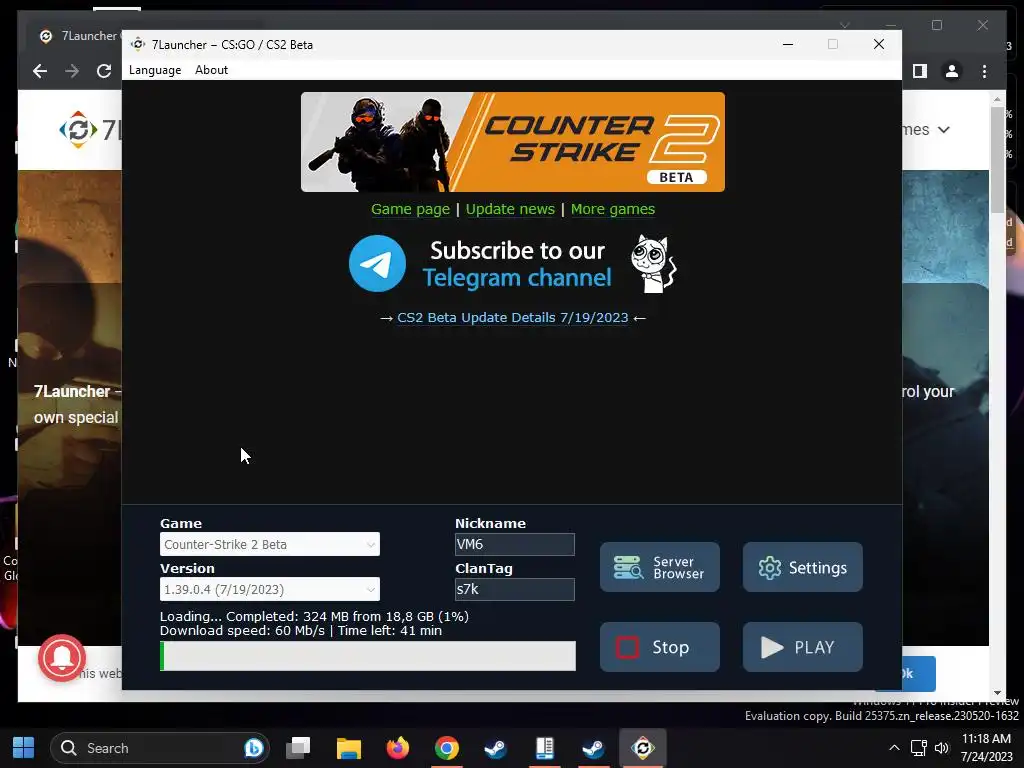Image resolution: width=1024 pixels, height=768 pixels.
Task: Open Task View on the taskbar
Action: (298, 748)
